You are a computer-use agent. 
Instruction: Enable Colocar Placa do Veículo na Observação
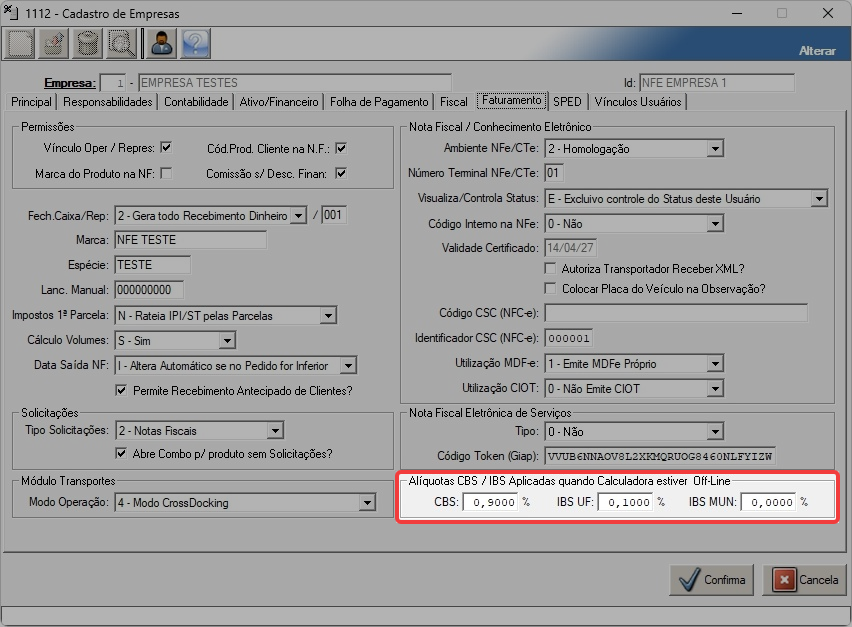pos(550,289)
